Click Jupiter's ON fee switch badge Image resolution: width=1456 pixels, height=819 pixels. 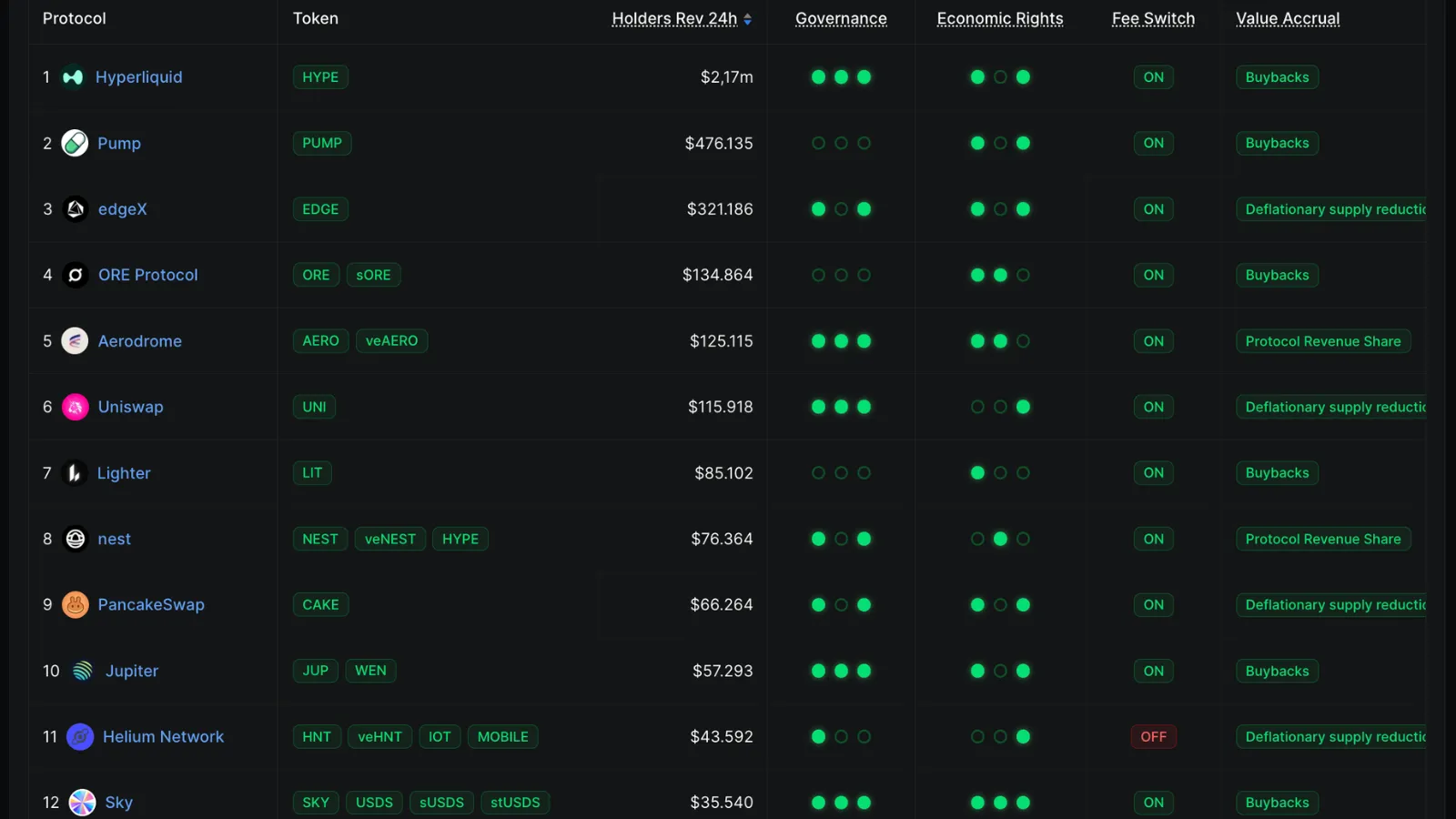[1154, 671]
